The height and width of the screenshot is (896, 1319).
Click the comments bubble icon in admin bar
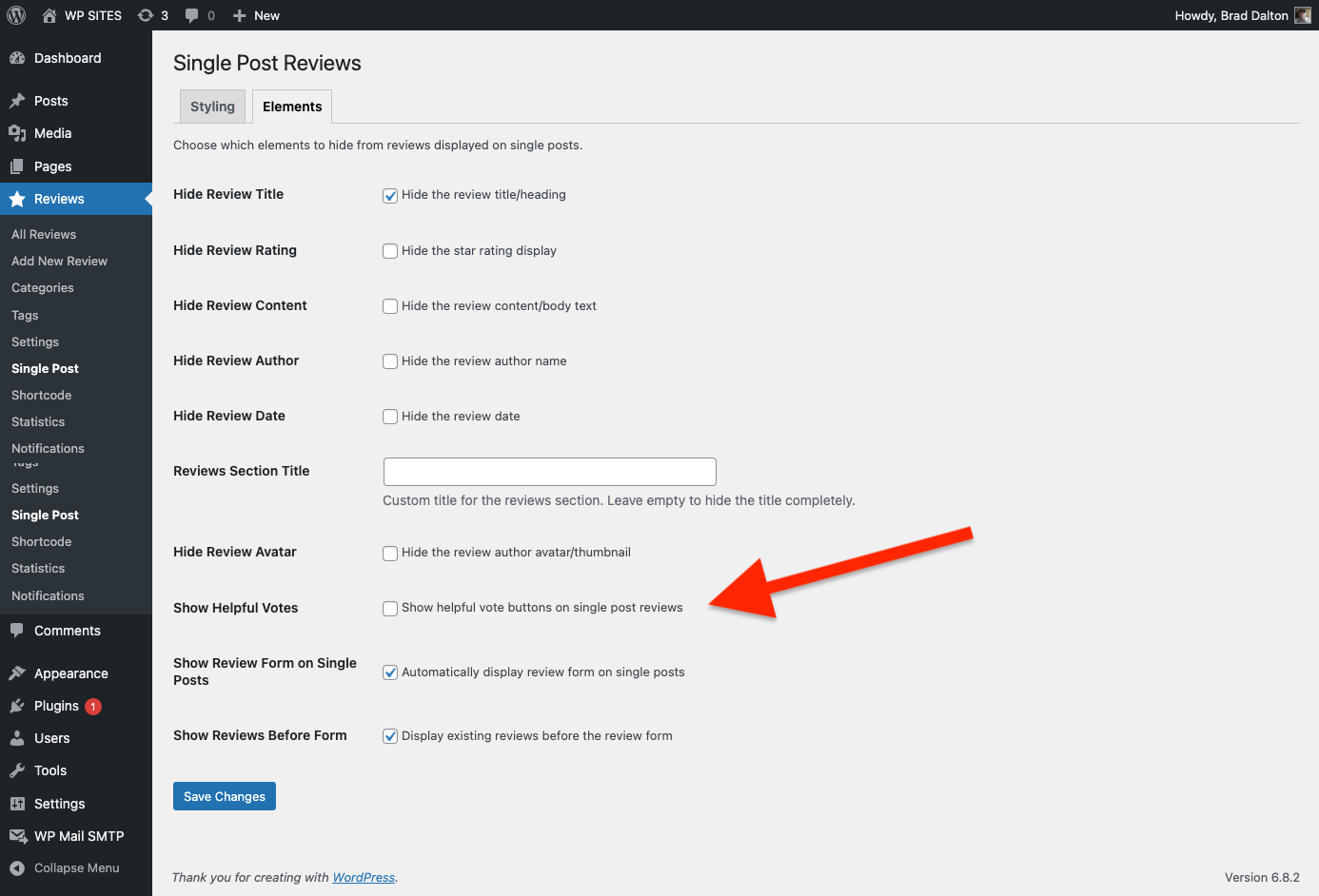click(192, 15)
